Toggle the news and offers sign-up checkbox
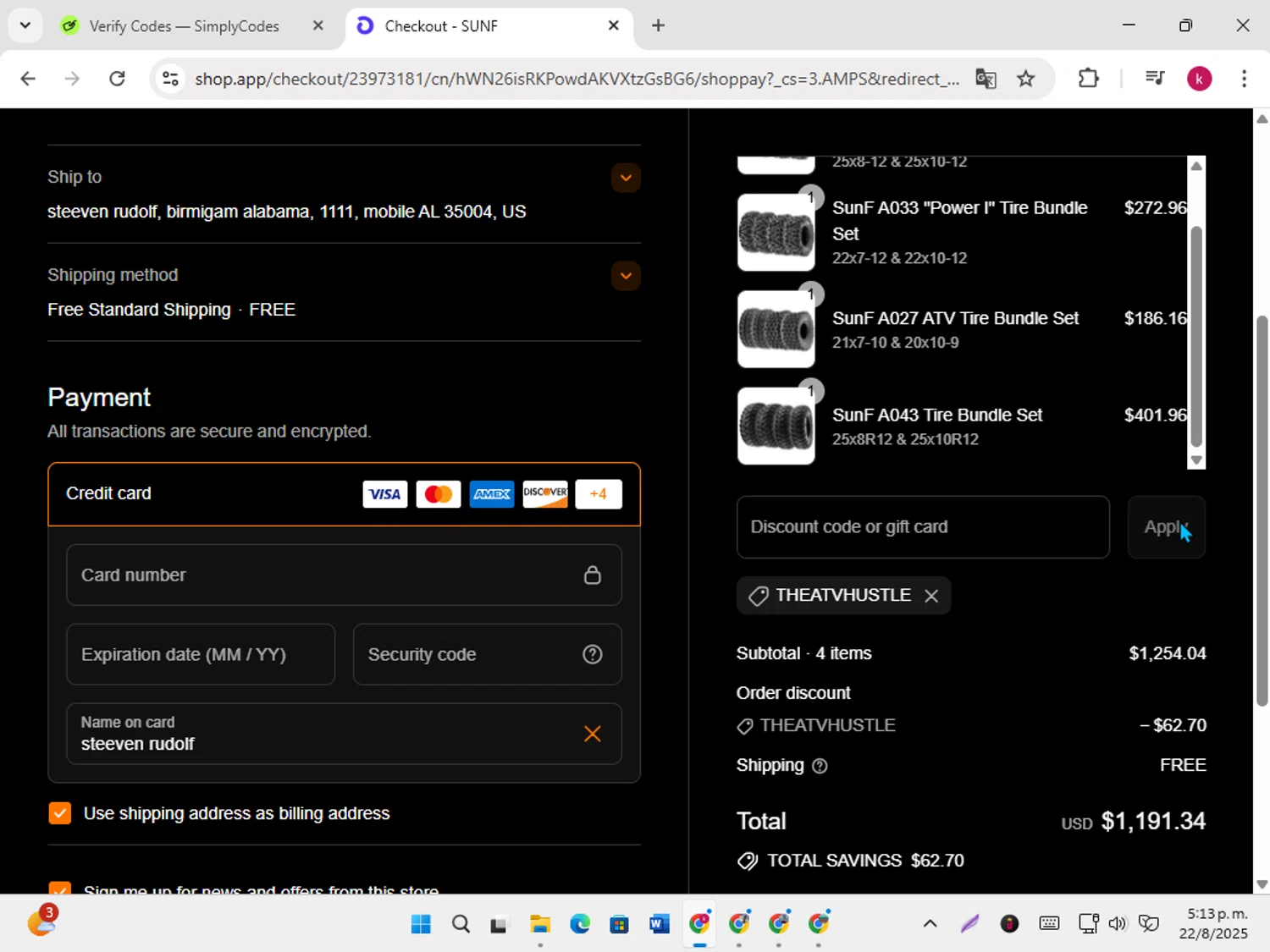Screen dimensions: 1270x952 tap(60, 888)
